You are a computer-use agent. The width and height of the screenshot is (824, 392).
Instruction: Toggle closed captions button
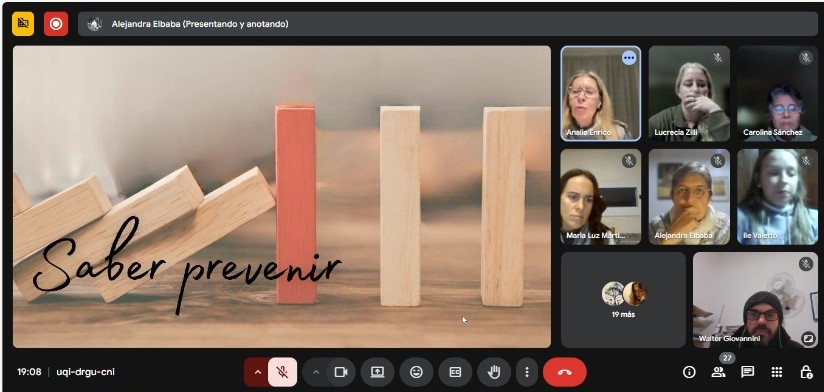tap(455, 372)
